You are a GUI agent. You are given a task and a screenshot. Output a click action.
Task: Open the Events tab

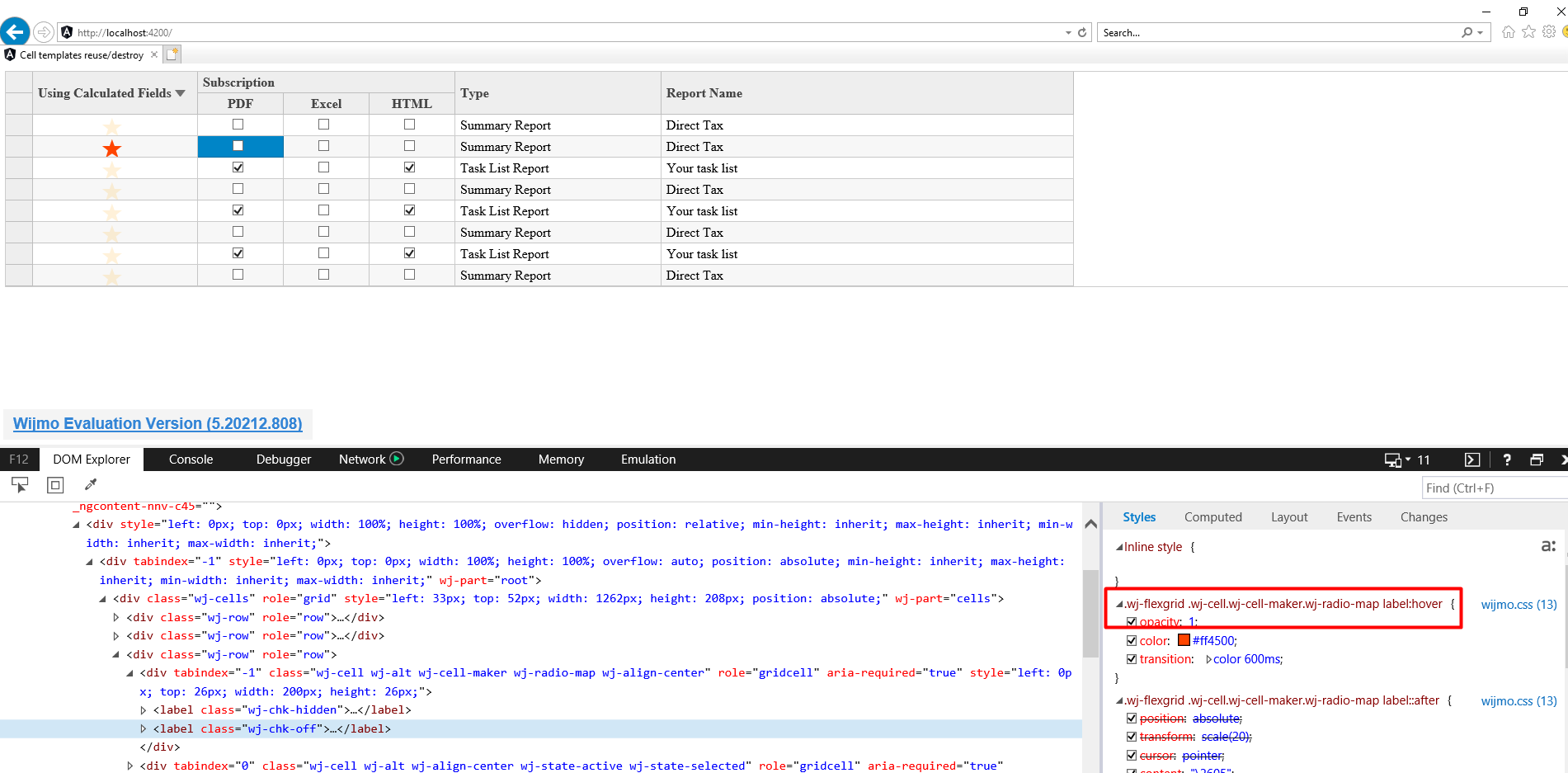tap(1354, 517)
